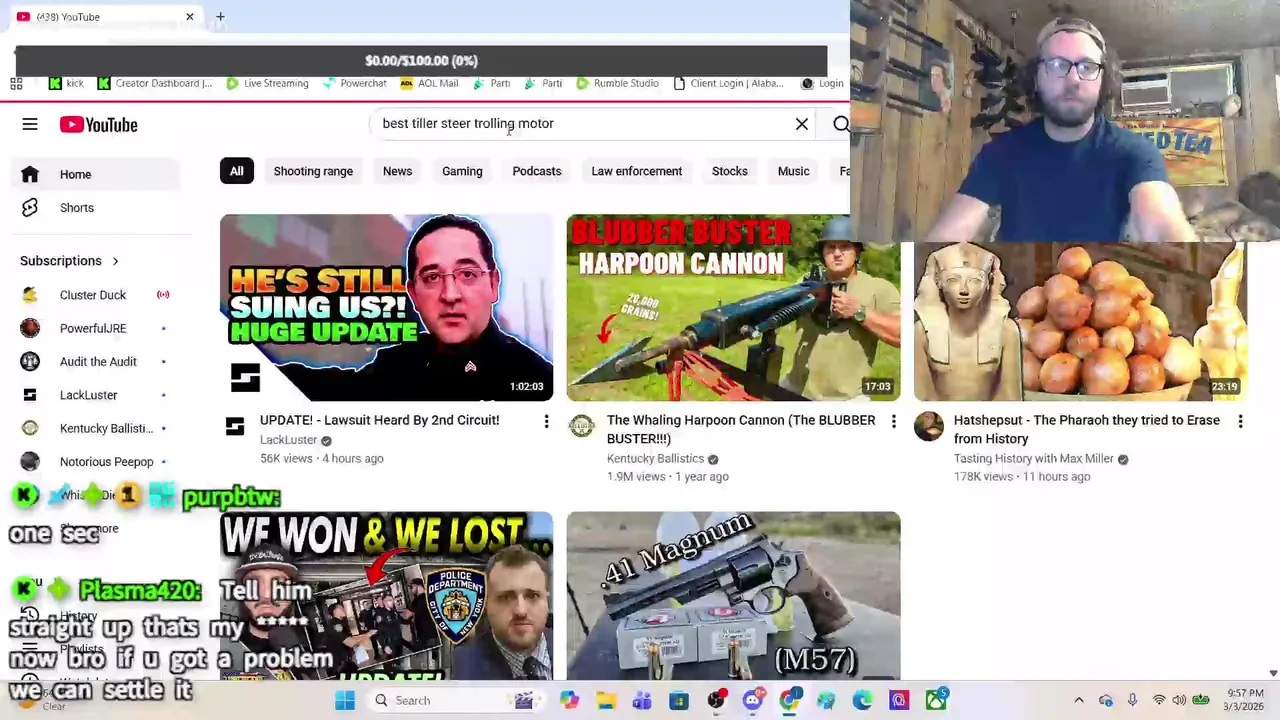Open the Creator Dashboard bookmark
This screenshot has height=720, width=1280.
click(155, 84)
